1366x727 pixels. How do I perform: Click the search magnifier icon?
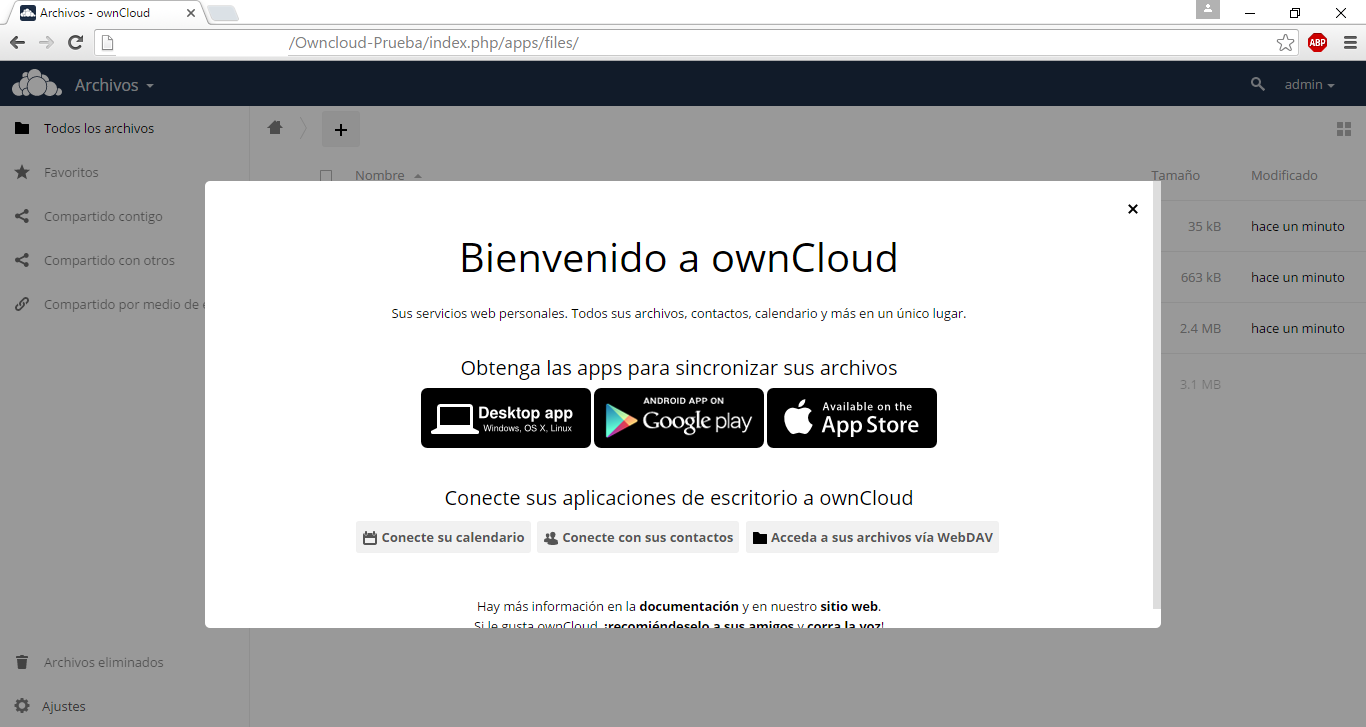click(x=1258, y=85)
